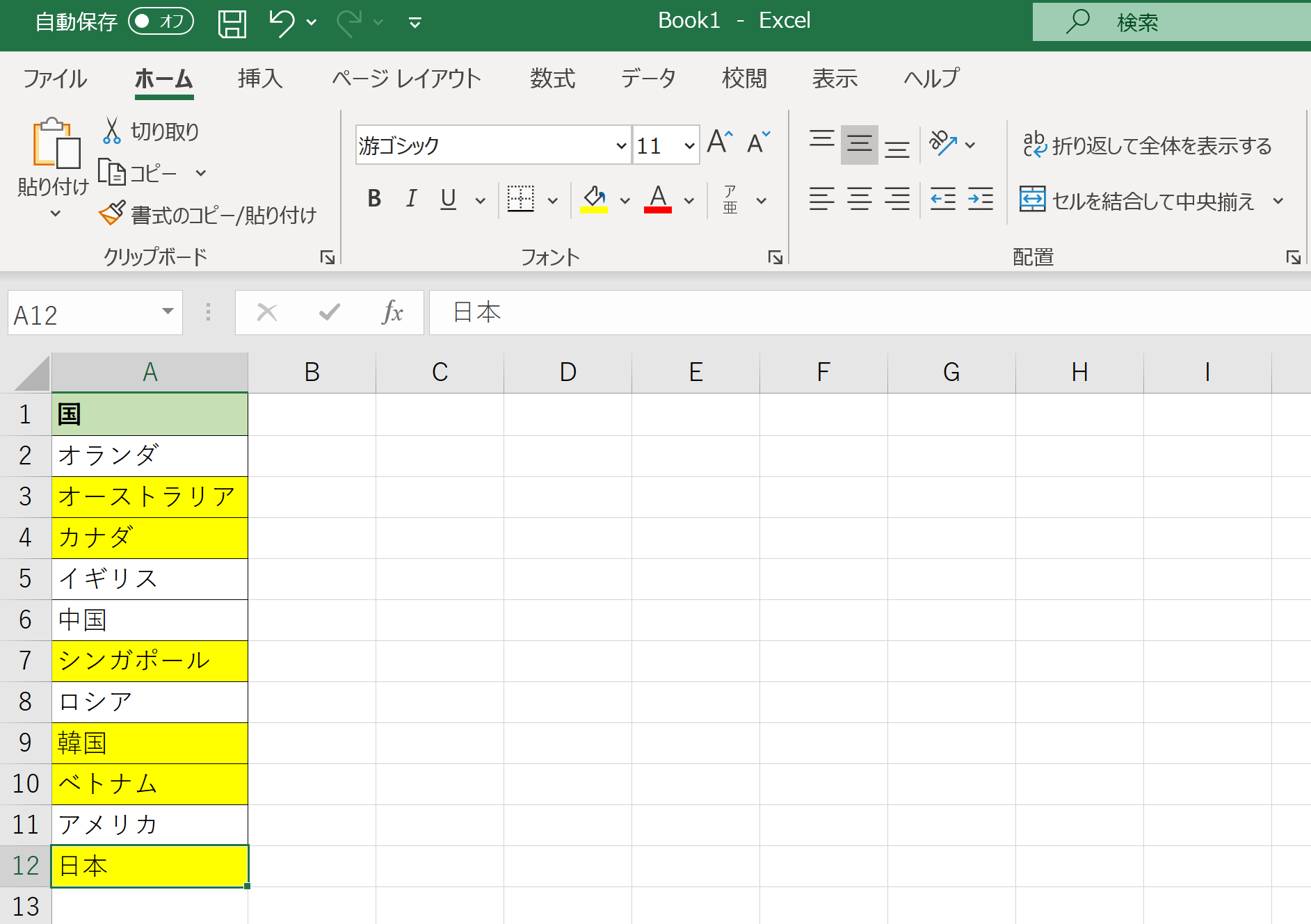Open the Clipboard group dialog launcher

click(x=327, y=258)
